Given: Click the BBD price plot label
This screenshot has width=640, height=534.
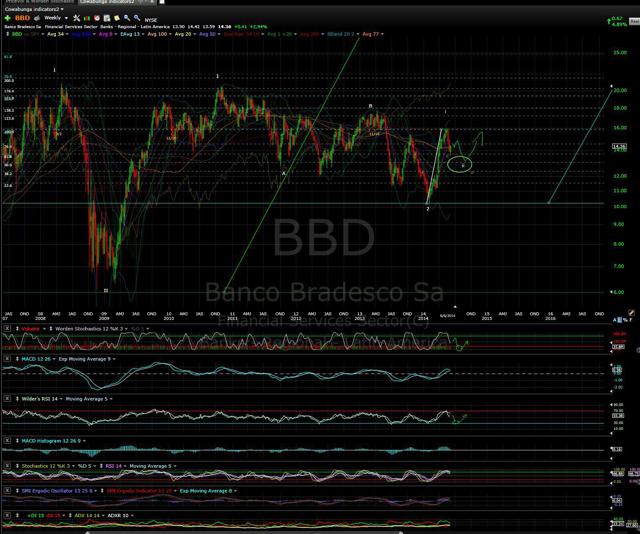Looking at the screenshot, I should coord(17,34).
